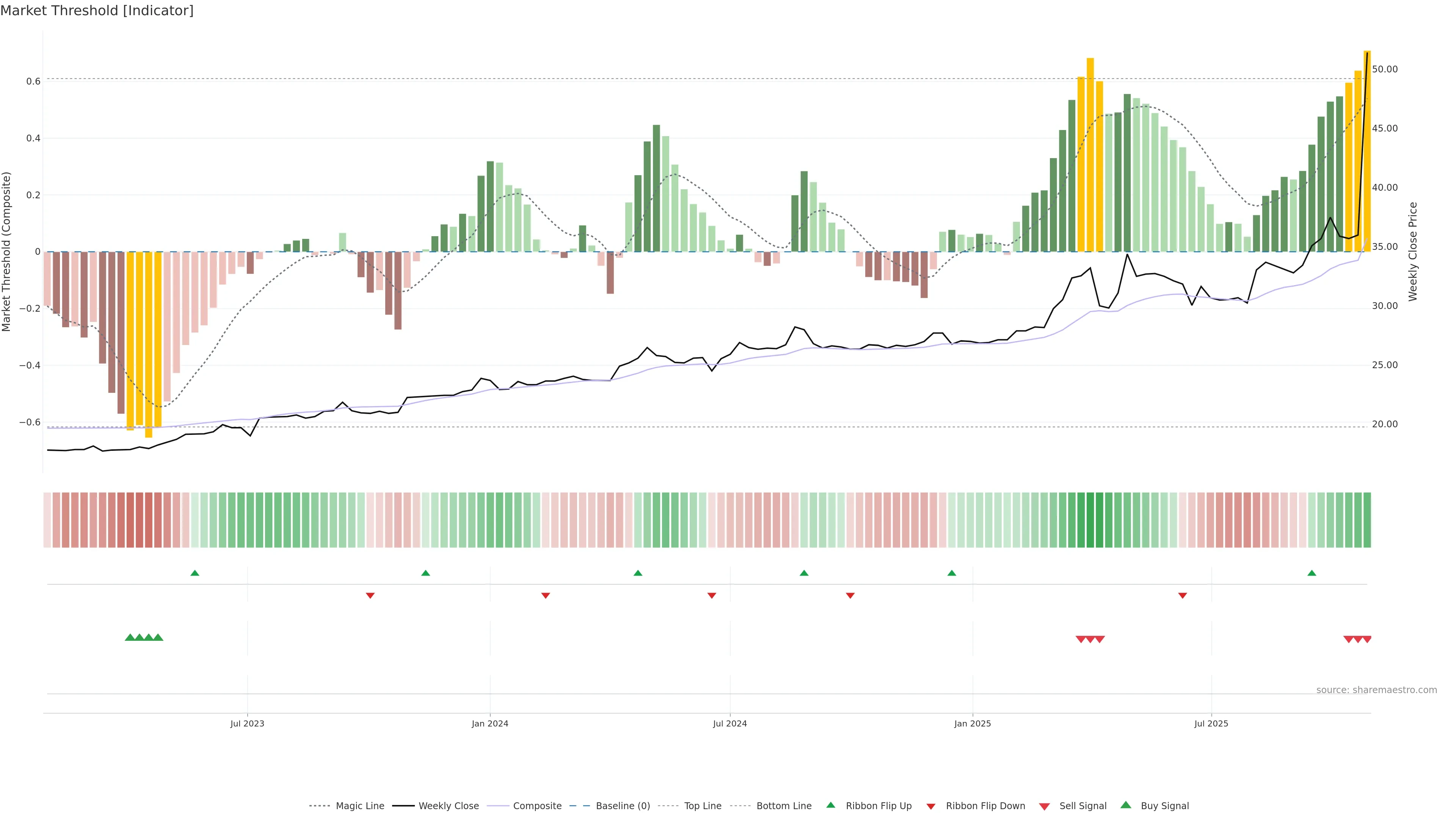Viewport: 1456px width, 819px height.
Task: Click the first red Ribbon Flip Down marker
Action: [370, 596]
